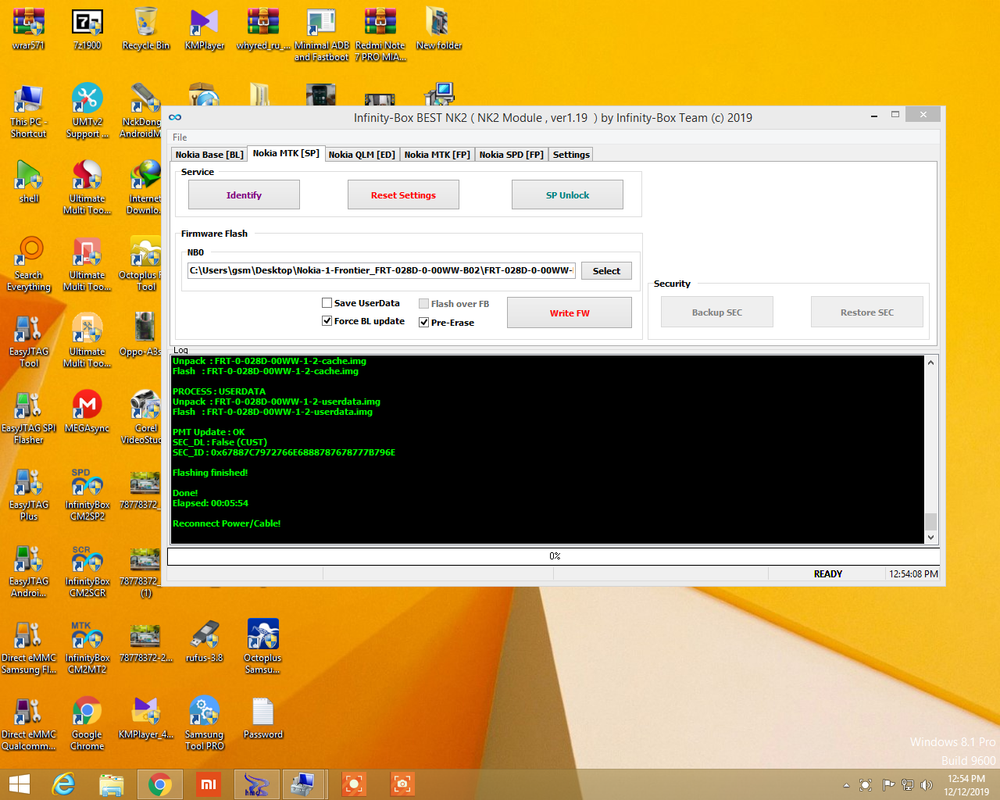Click the log scrollbar thumb

pos(930,521)
